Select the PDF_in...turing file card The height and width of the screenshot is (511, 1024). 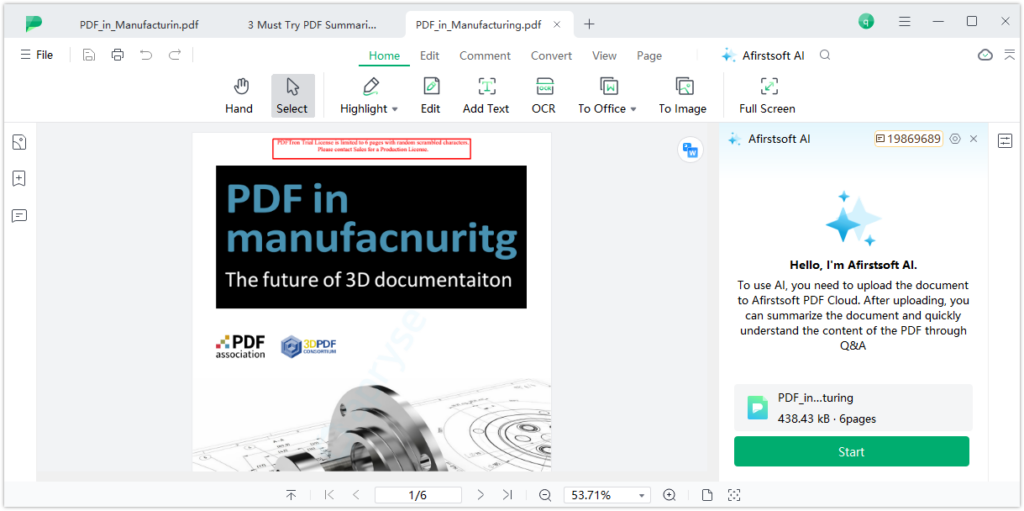853,408
